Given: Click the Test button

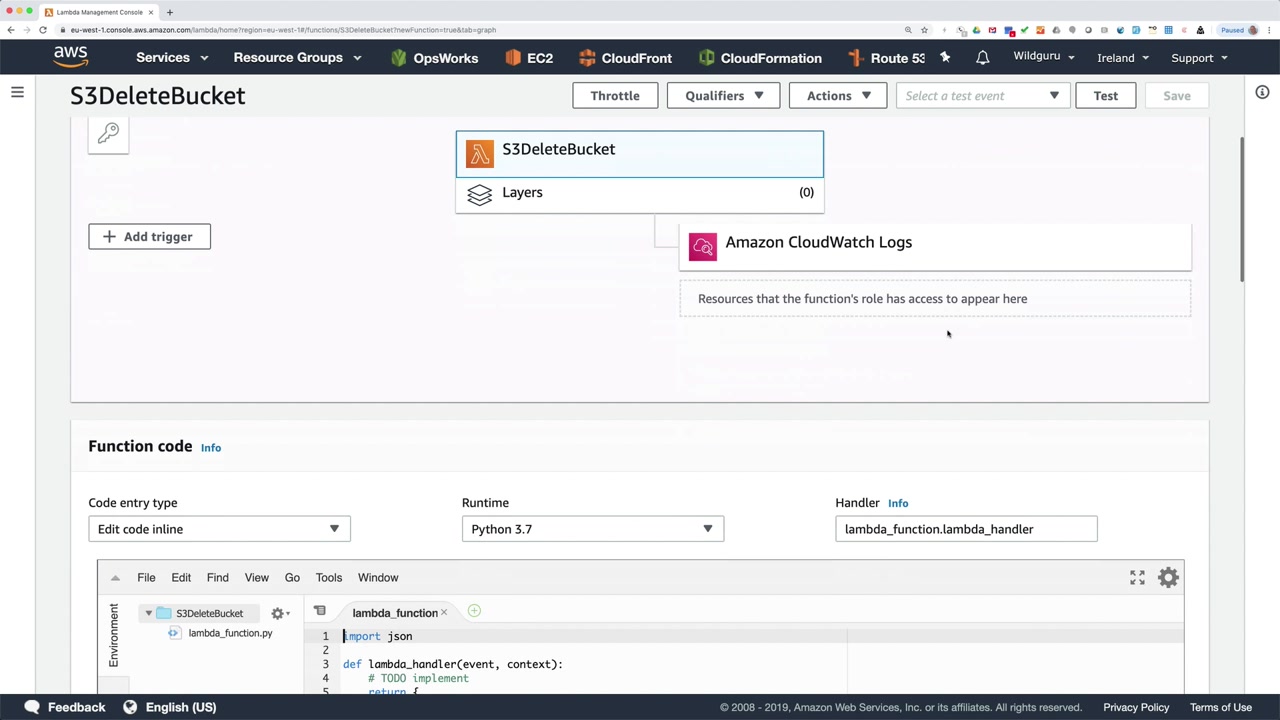Looking at the screenshot, I should [1106, 96].
